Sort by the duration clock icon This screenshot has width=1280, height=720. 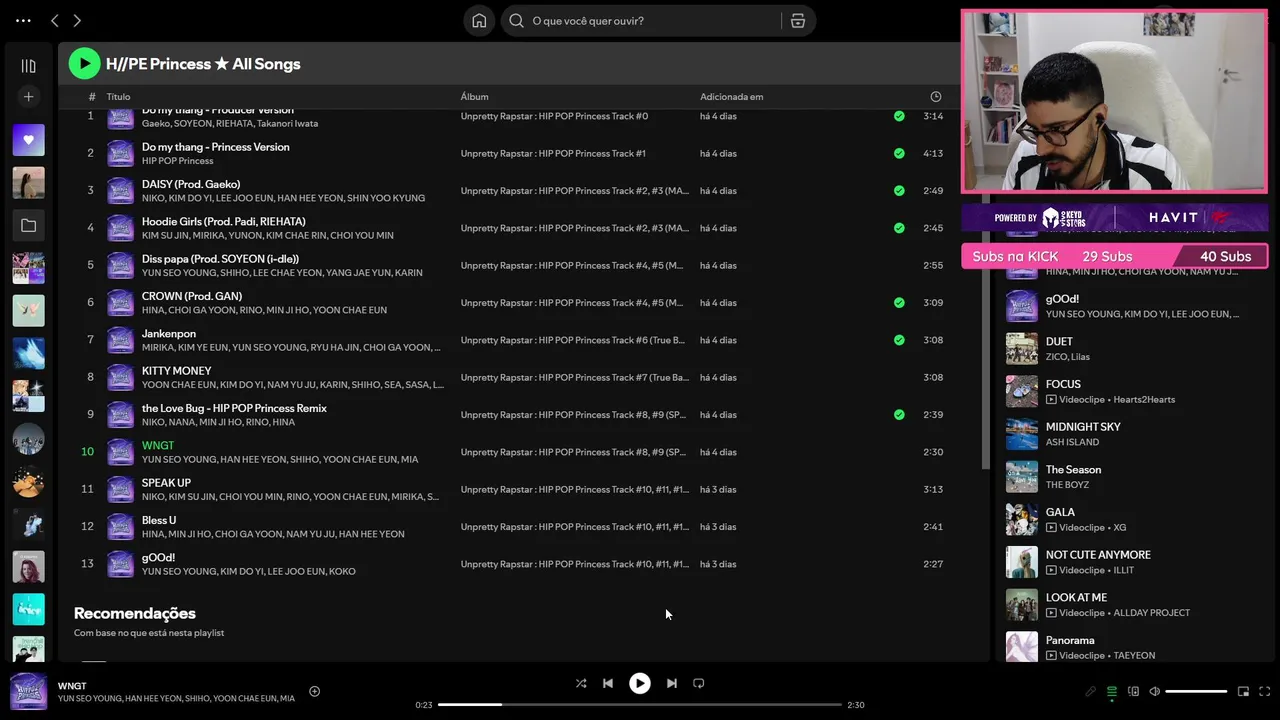(936, 97)
